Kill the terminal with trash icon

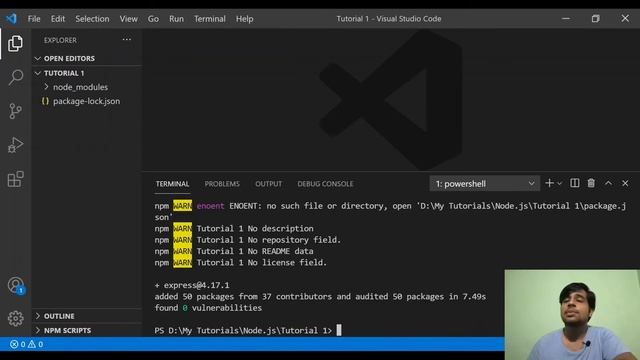pyautogui.click(x=591, y=183)
